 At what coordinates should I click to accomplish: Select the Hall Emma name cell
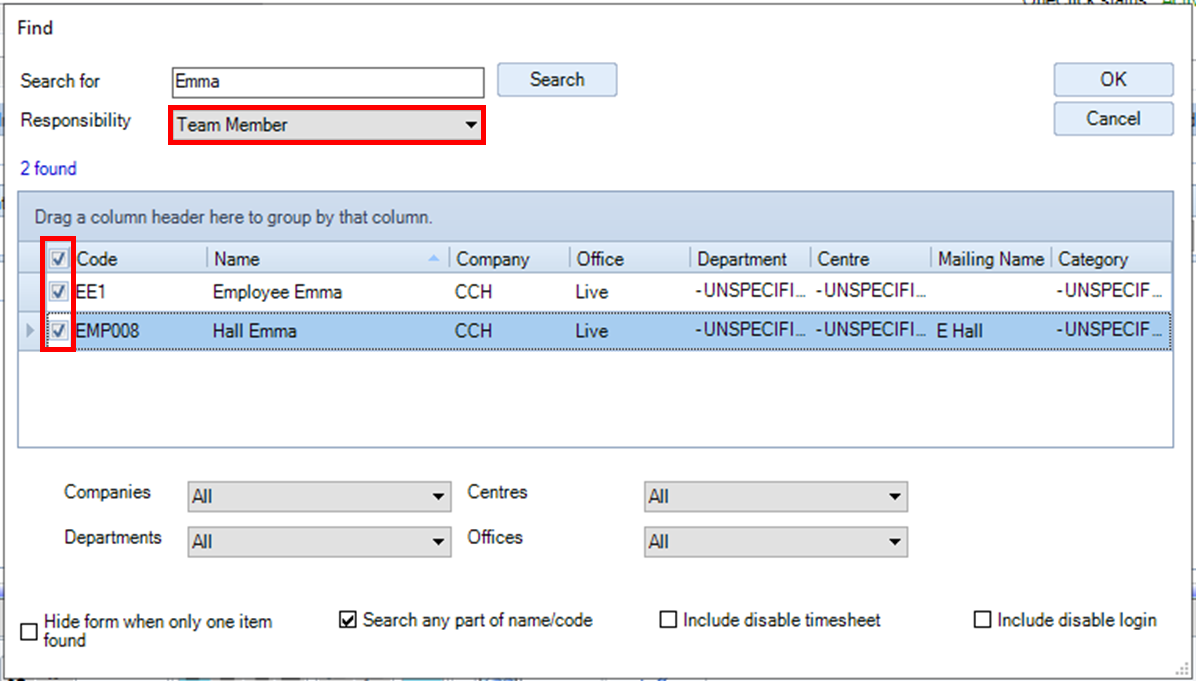click(329, 331)
